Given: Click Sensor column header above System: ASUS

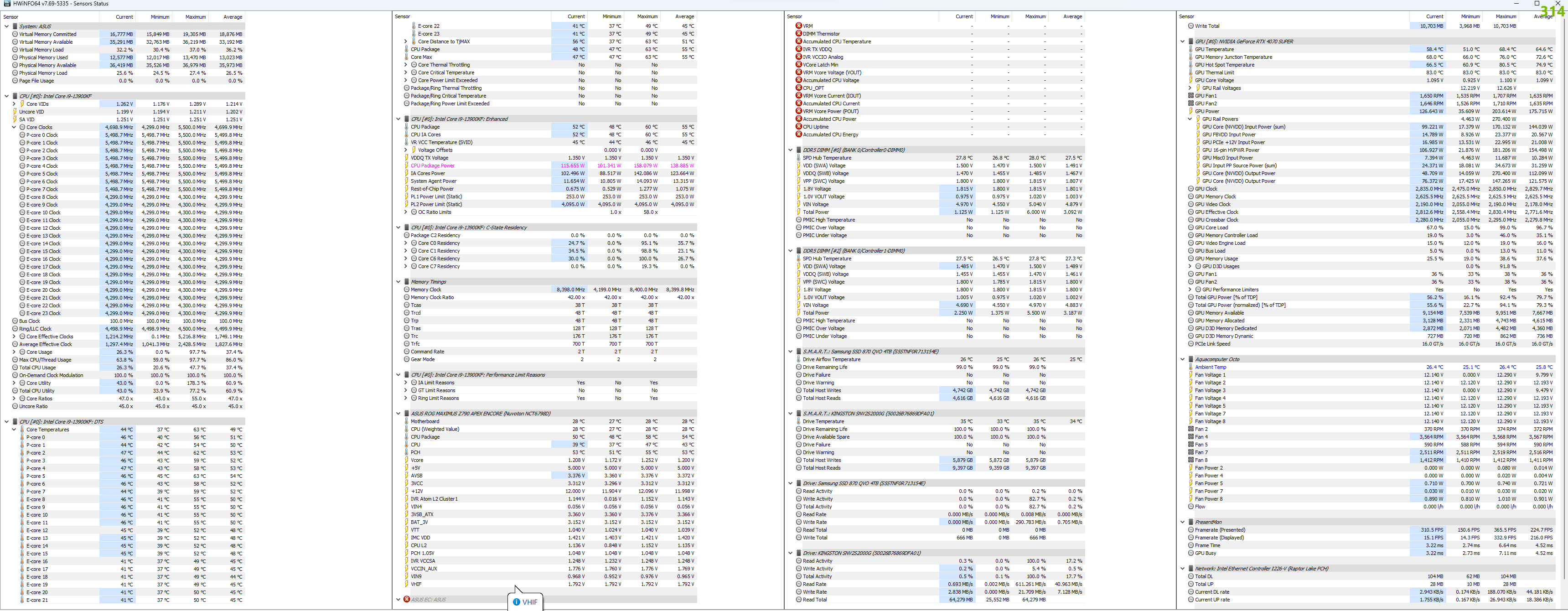Looking at the screenshot, I should pos(50,16).
